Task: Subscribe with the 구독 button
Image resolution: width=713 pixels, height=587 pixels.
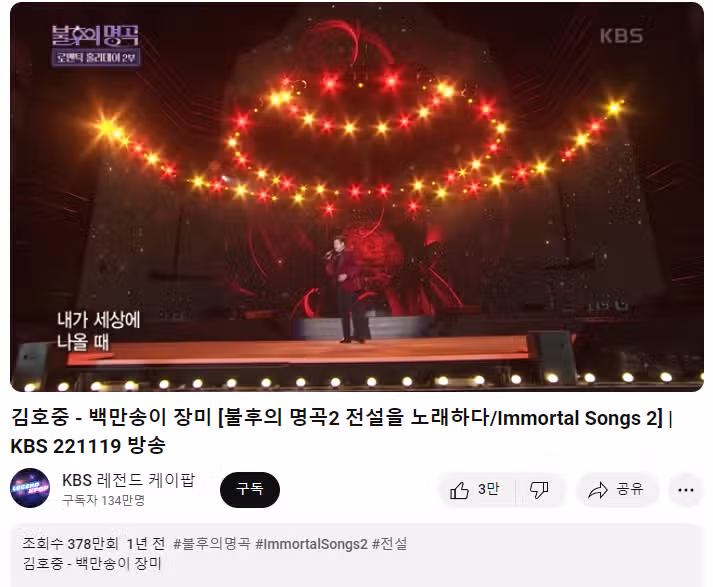Action: pyautogui.click(x=250, y=490)
